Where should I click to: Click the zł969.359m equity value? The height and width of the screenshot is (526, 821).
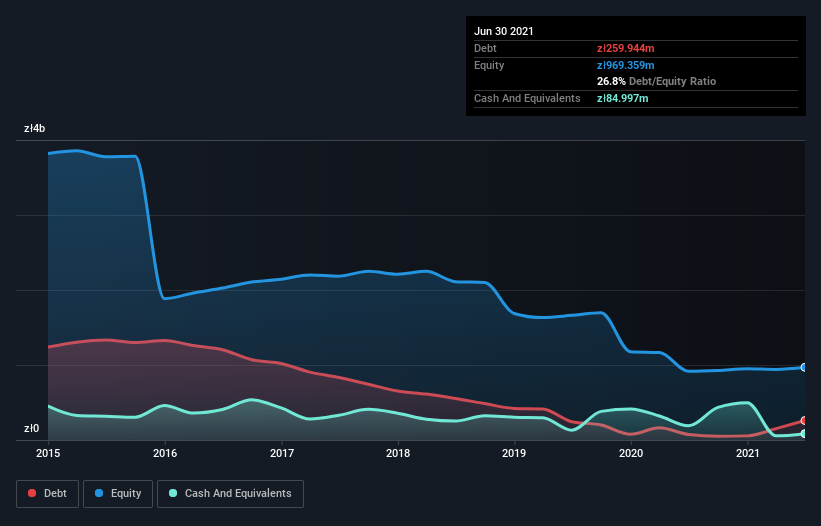tap(626, 65)
